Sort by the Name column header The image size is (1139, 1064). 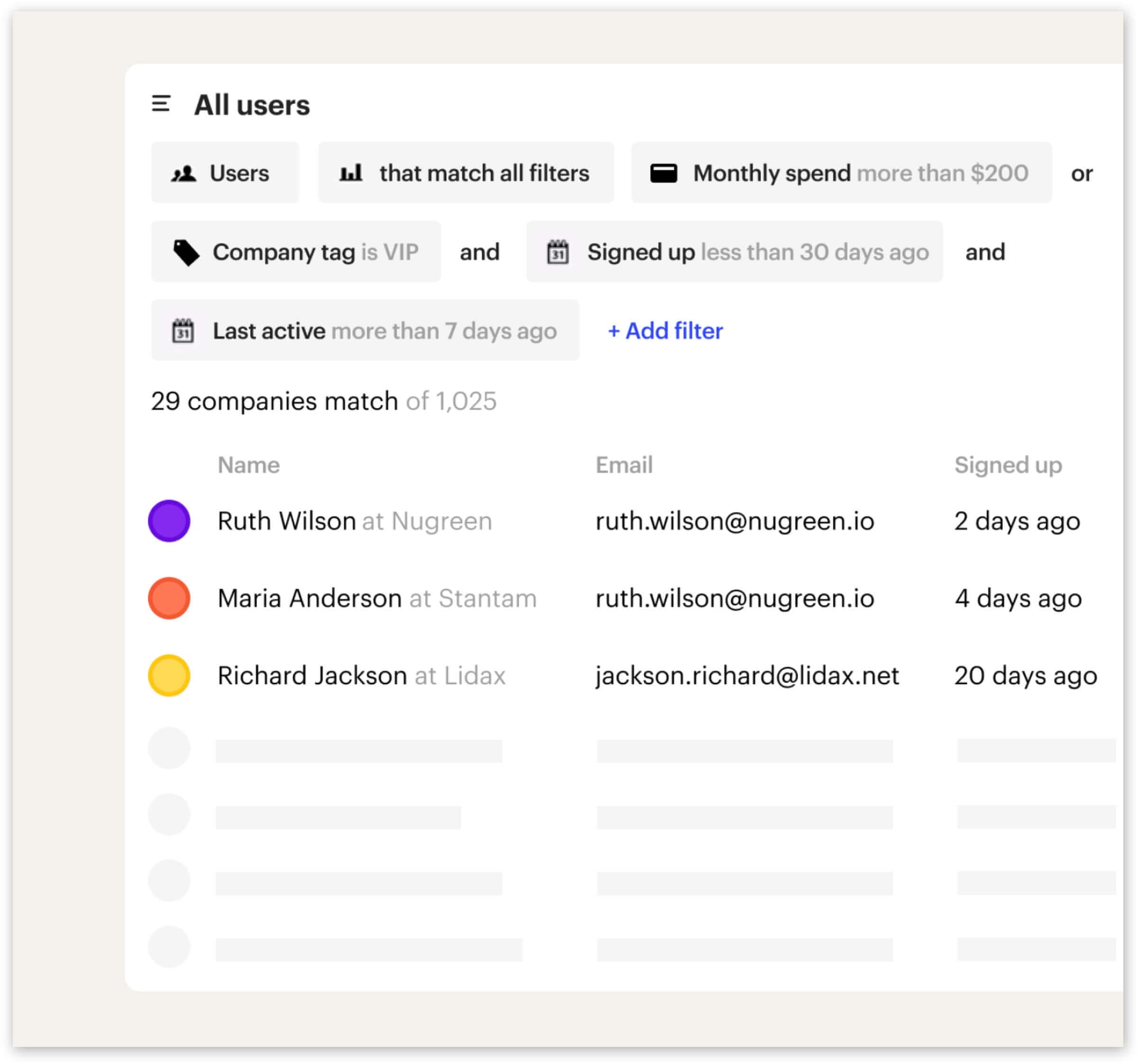pos(249,465)
